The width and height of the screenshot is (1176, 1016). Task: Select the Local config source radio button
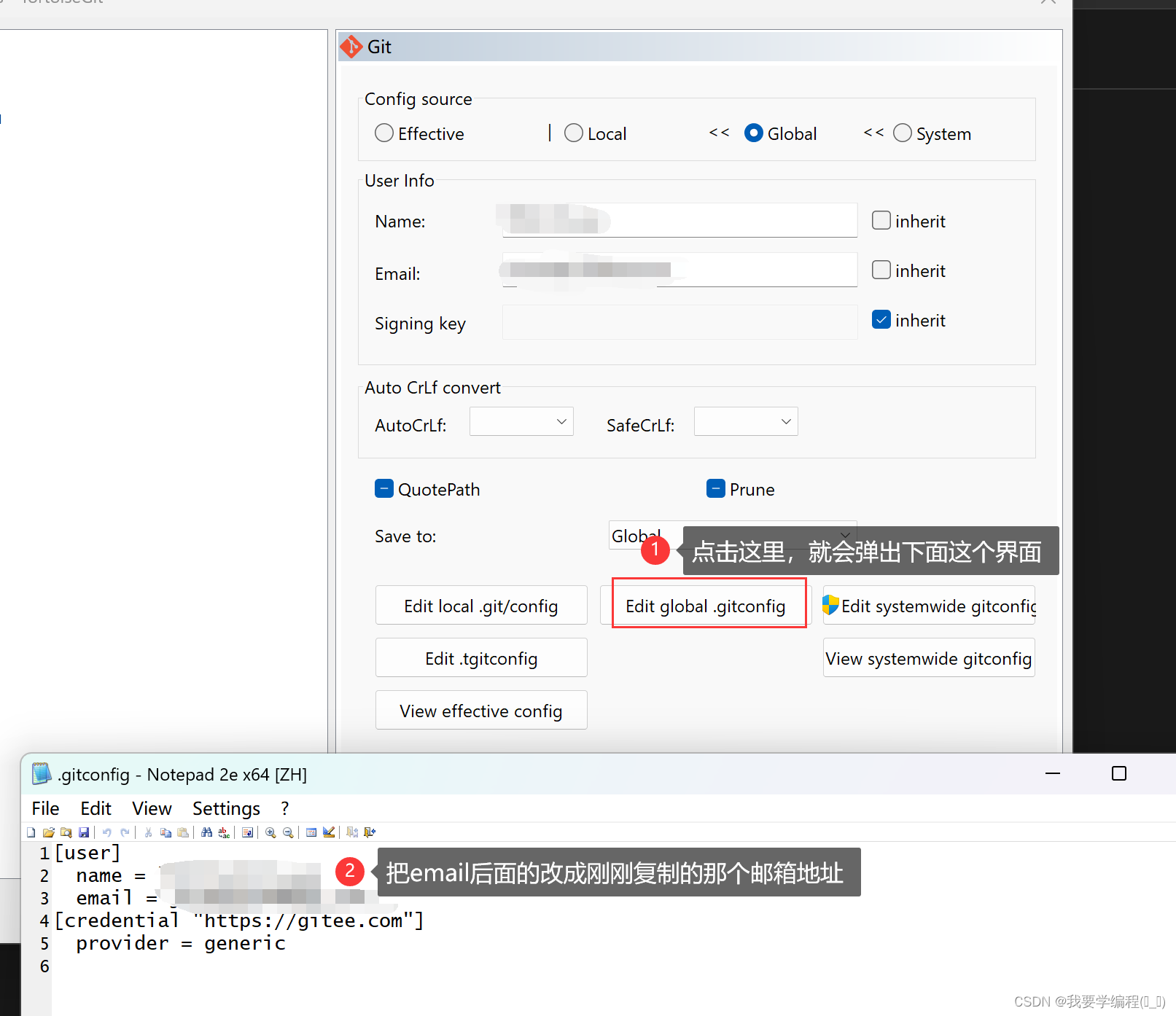pos(574,133)
